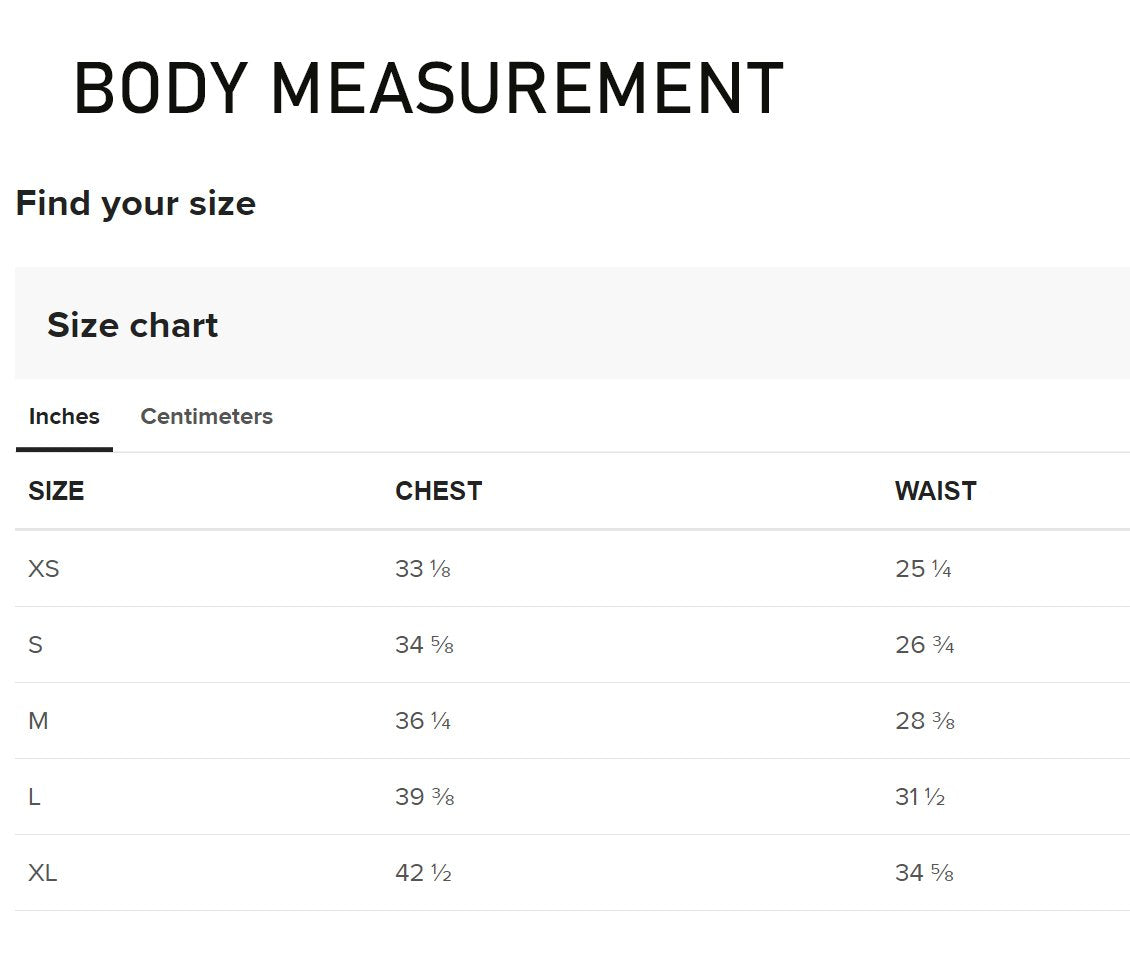The height and width of the screenshot is (954, 1130).
Task: Click the WAIST column header
Action: coord(935,491)
